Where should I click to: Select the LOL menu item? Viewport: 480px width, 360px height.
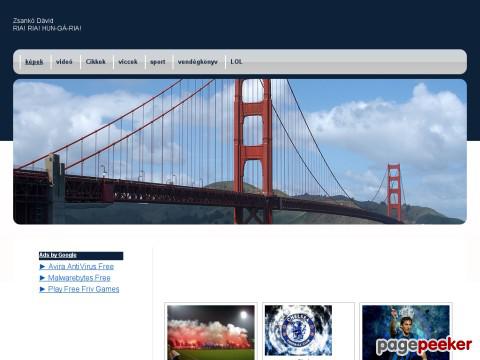tap(236, 62)
